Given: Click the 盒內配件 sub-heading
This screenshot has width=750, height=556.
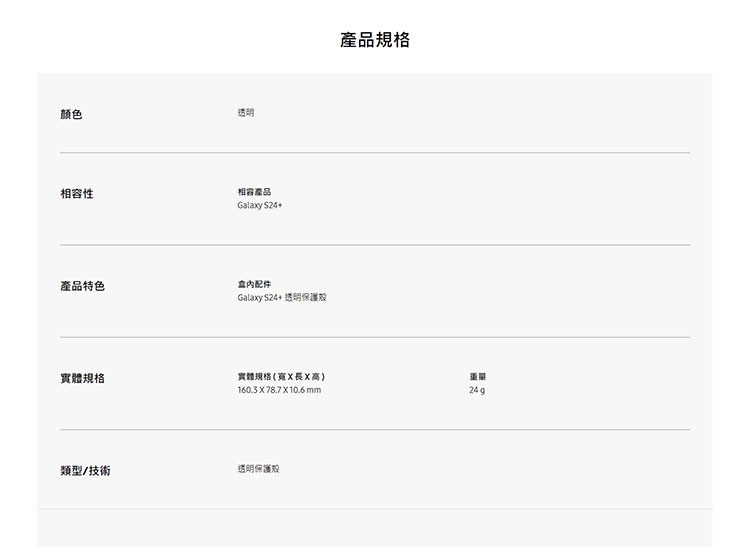Looking at the screenshot, I should point(254,284).
